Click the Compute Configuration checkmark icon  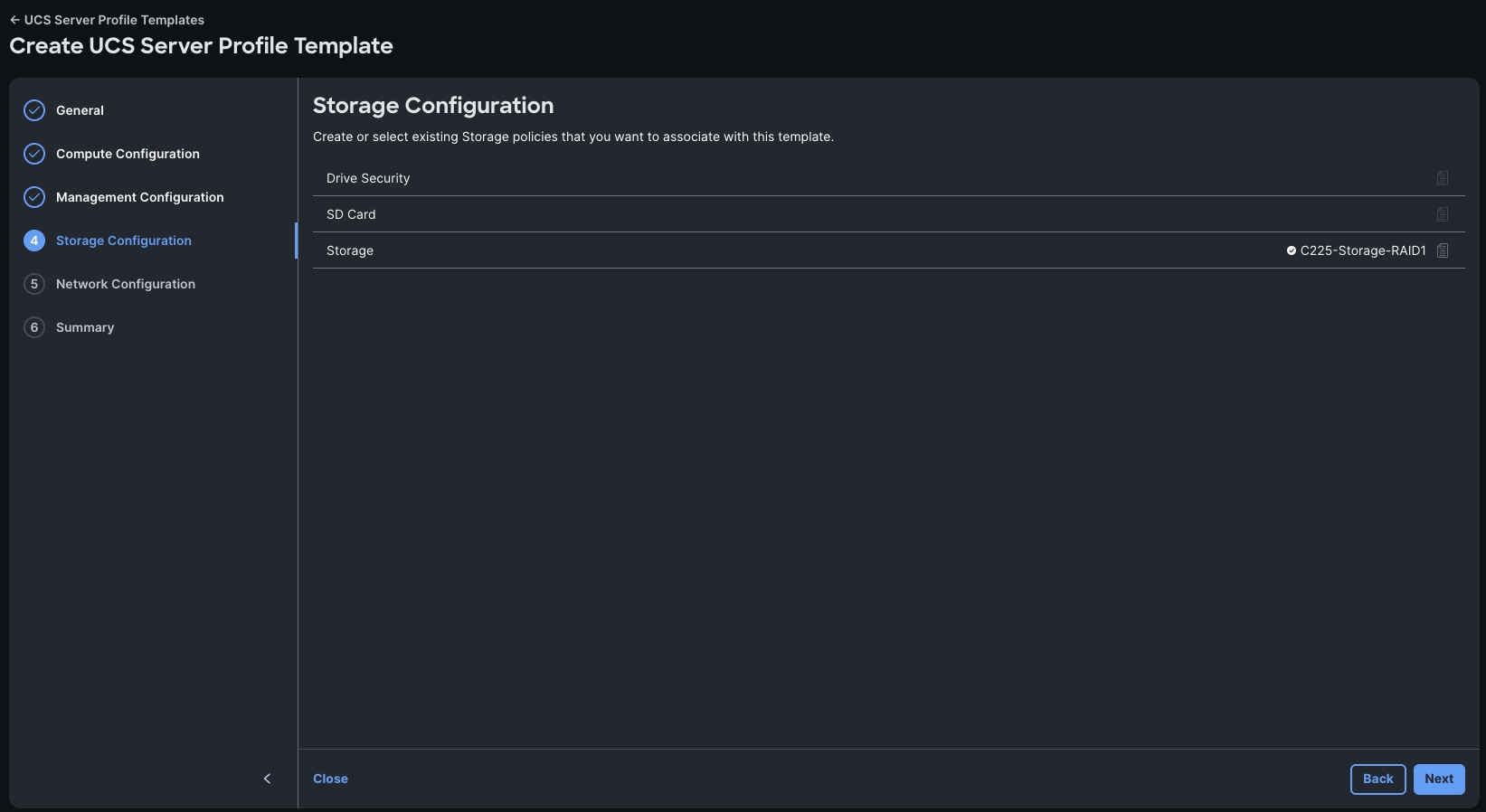34,154
